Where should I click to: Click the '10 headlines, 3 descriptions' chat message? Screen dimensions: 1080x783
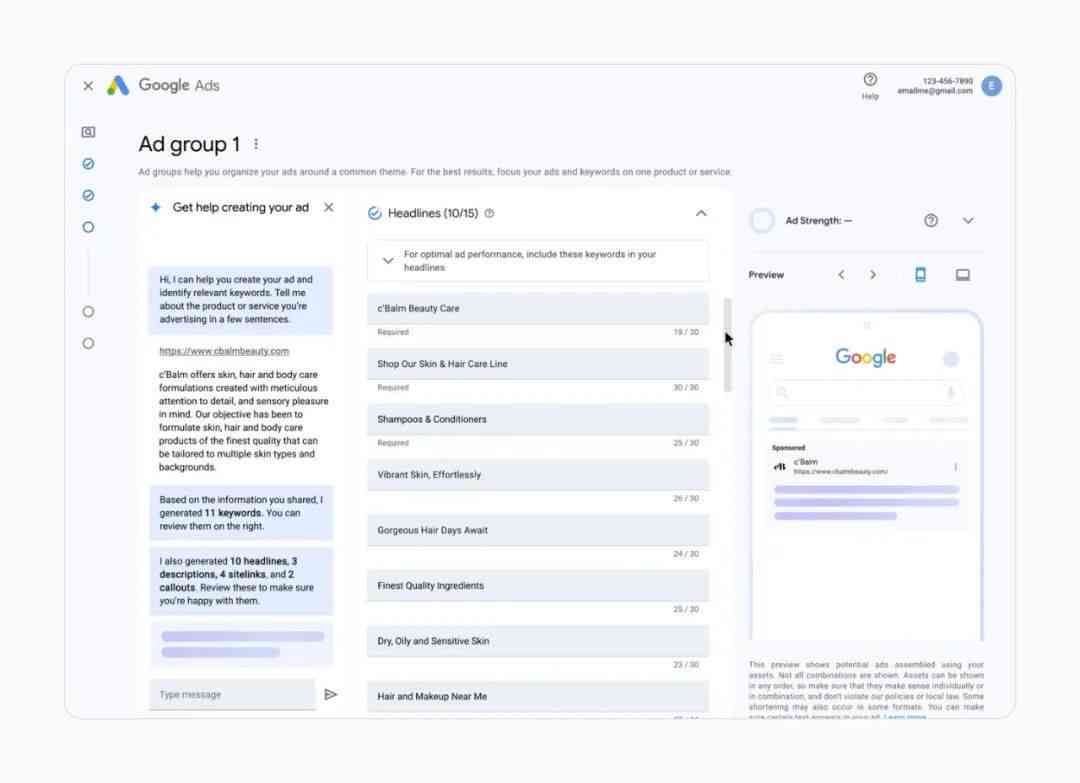[x=241, y=581]
